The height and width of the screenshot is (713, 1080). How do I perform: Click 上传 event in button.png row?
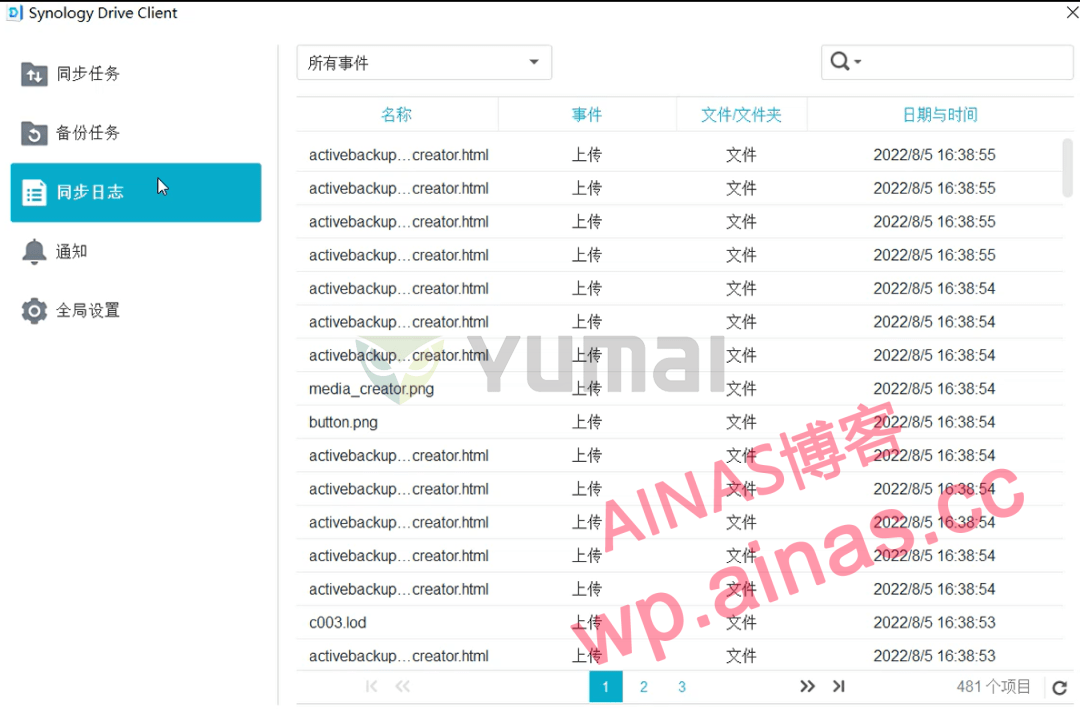click(587, 422)
